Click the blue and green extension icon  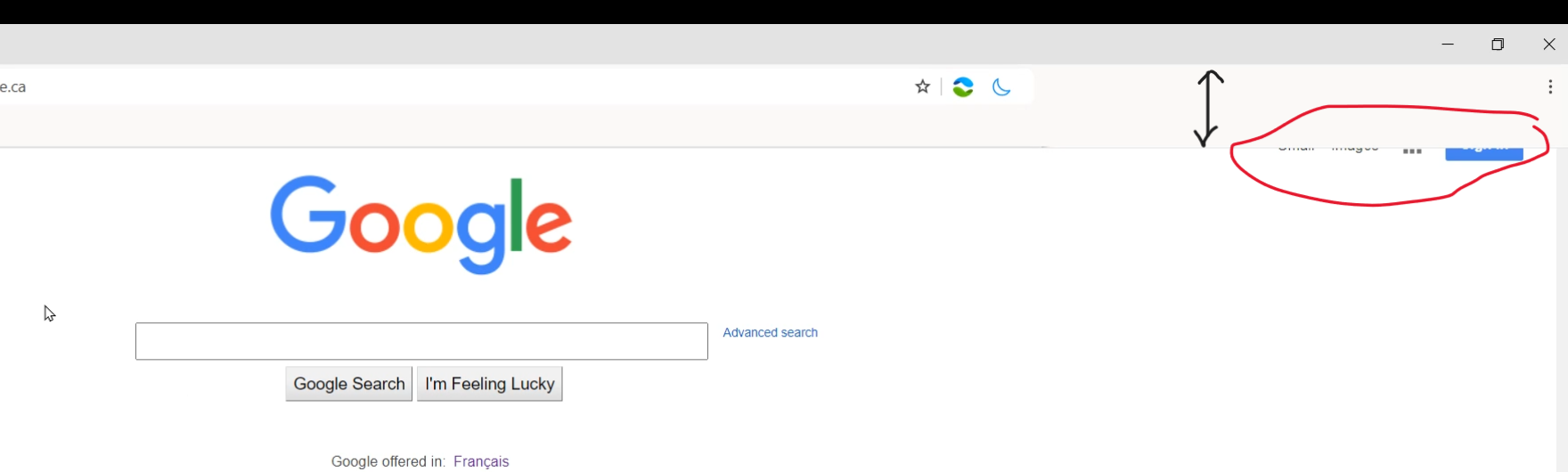962,87
